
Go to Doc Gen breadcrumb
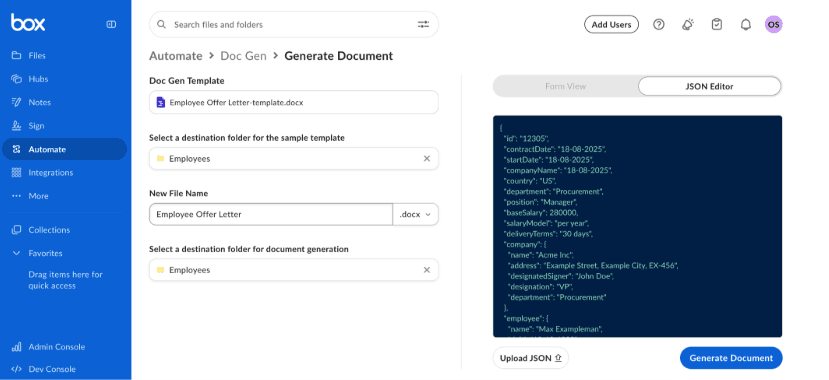click(x=243, y=56)
